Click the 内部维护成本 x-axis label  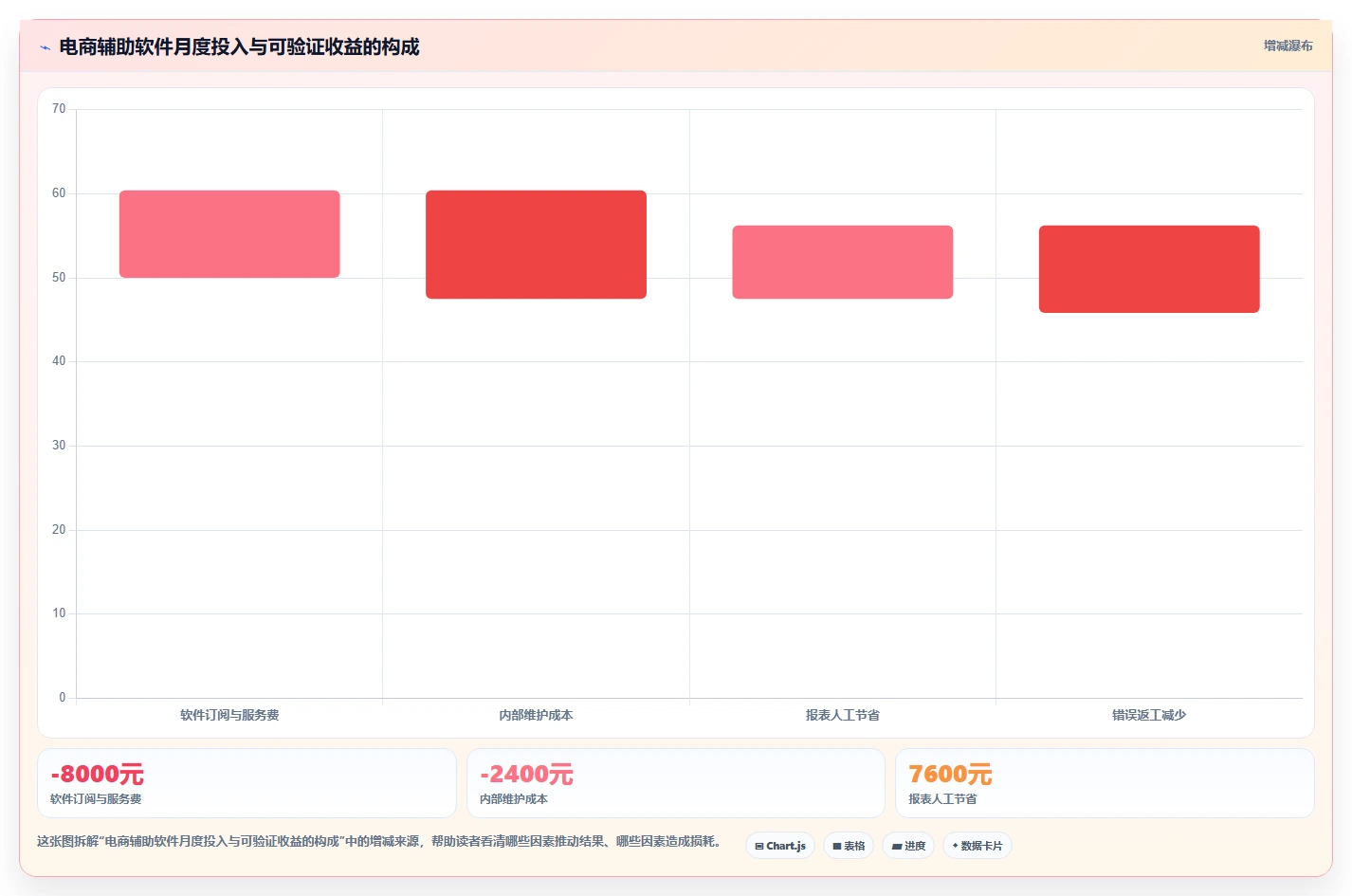tap(536, 715)
